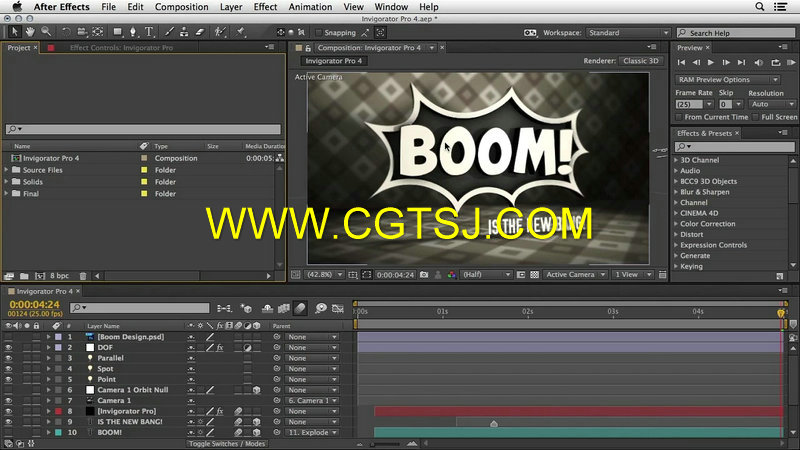Click Toggle Switches / Modes button
This screenshot has height=450, width=800.
(227, 444)
